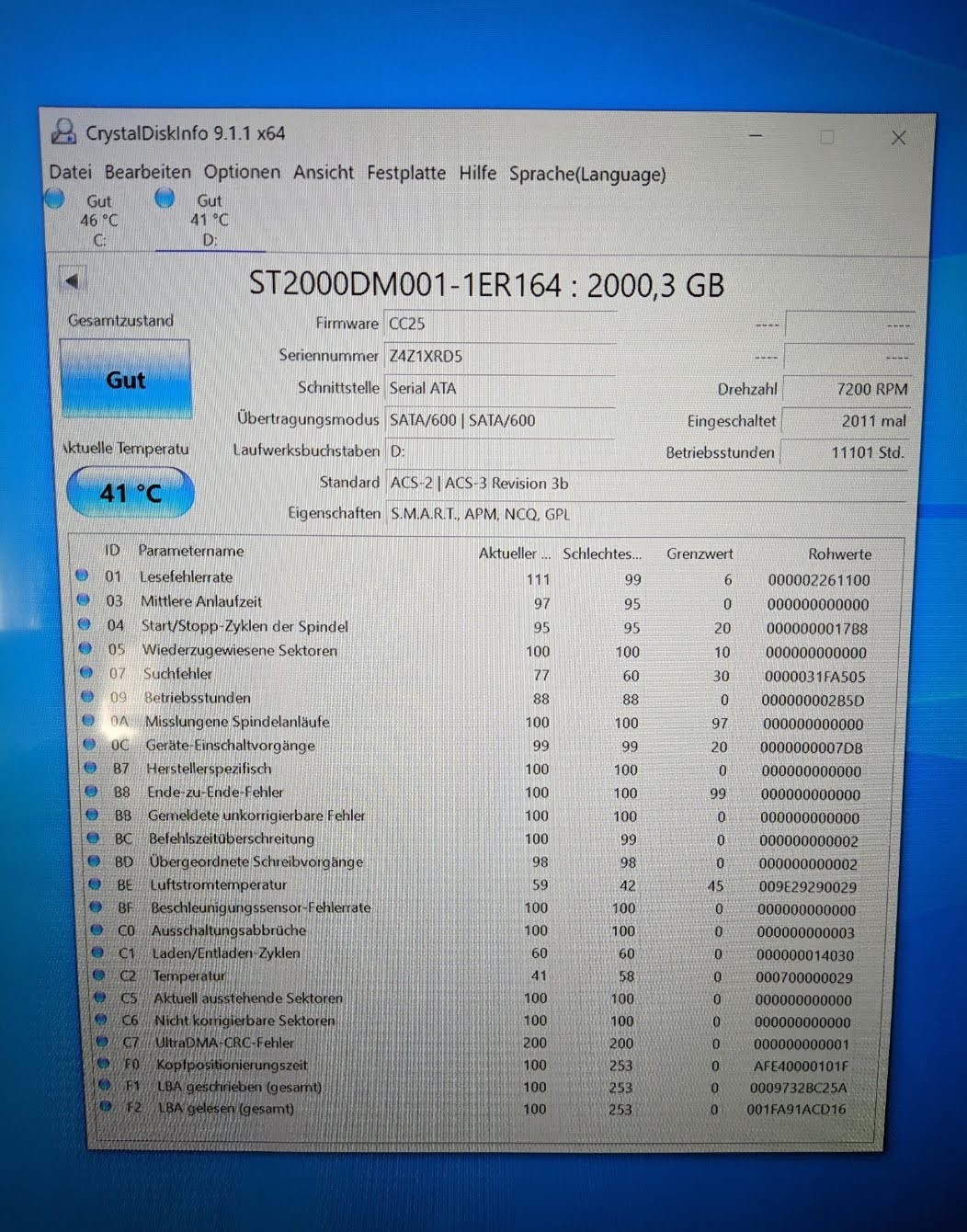Click the Eingeschaltet value 2011 mal
The height and width of the screenshot is (1232, 967).
coord(846,421)
